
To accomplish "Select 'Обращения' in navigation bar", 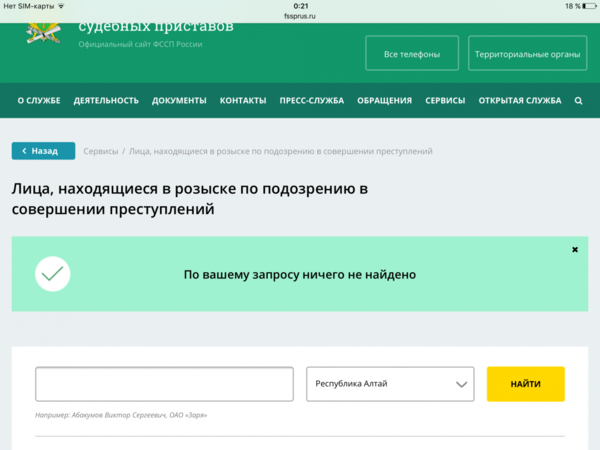I will click(385, 101).
